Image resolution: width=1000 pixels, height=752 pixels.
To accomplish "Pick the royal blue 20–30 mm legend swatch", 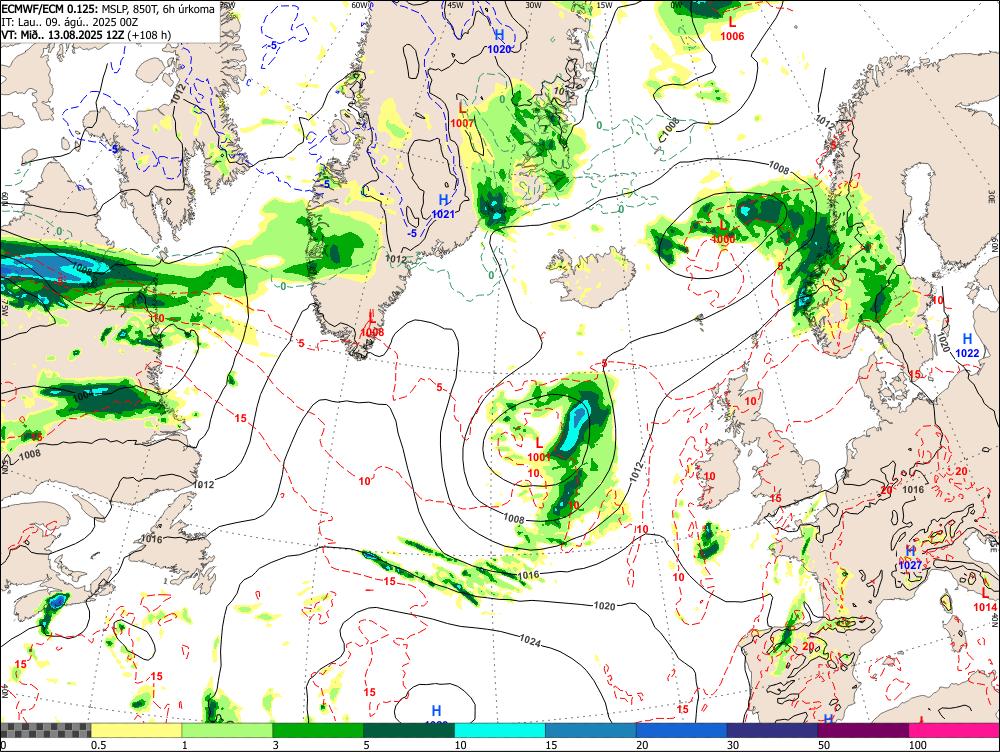I will point(681,730).
